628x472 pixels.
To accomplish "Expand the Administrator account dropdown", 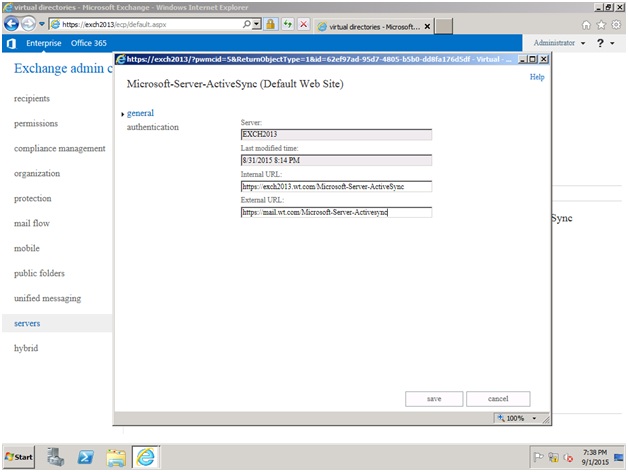I will point(560,43).
